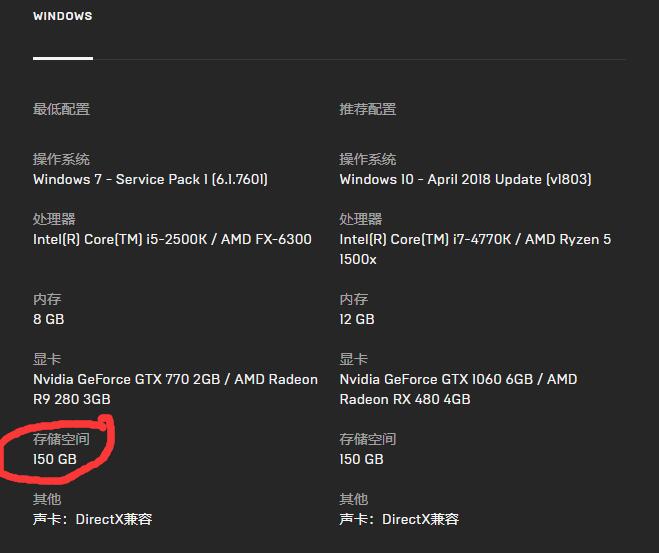Click the 内存 label above 12 GB
Image resolution: width=659 pixels, height=553 pixels.
tap(353, 299)
